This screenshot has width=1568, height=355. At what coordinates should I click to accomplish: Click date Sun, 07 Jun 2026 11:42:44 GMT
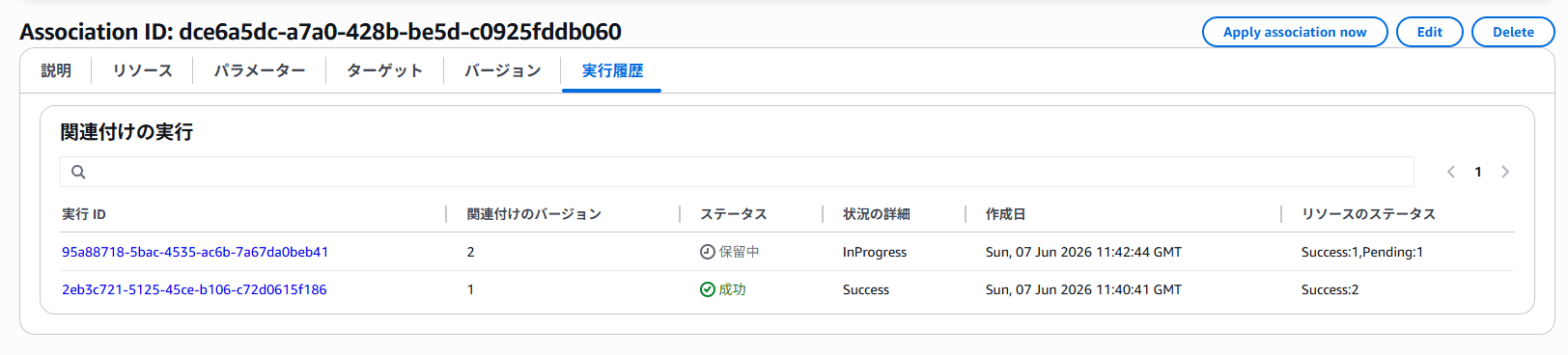coord(1083,252)
